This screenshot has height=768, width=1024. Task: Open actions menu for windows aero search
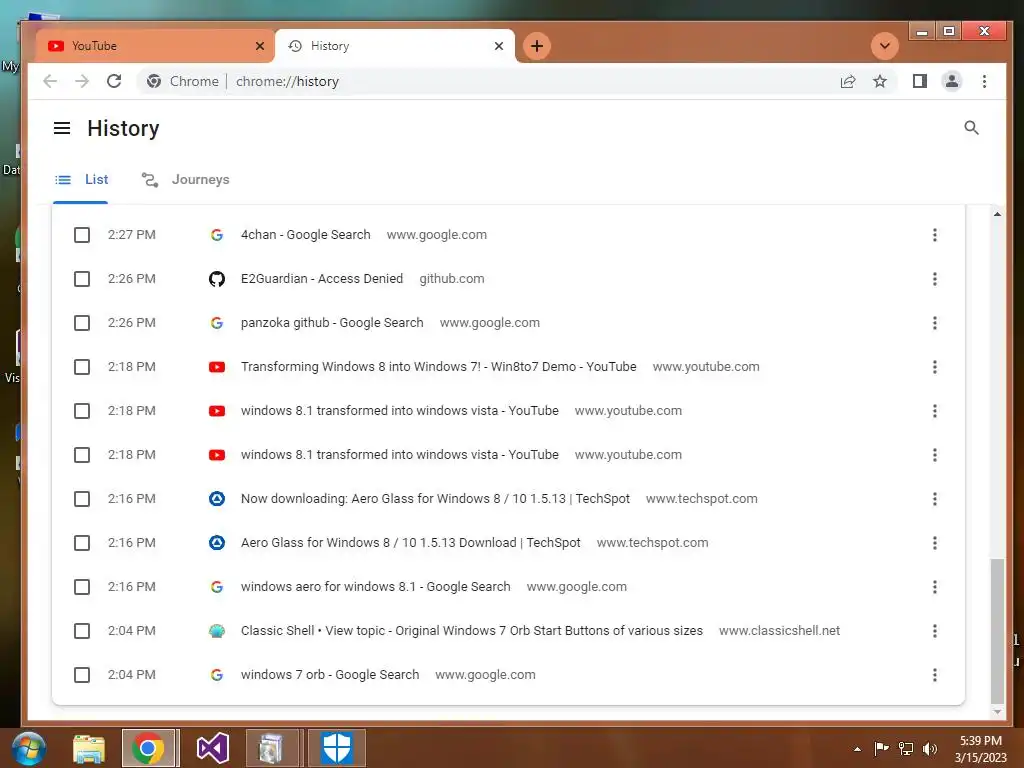[x=935, y=587]
